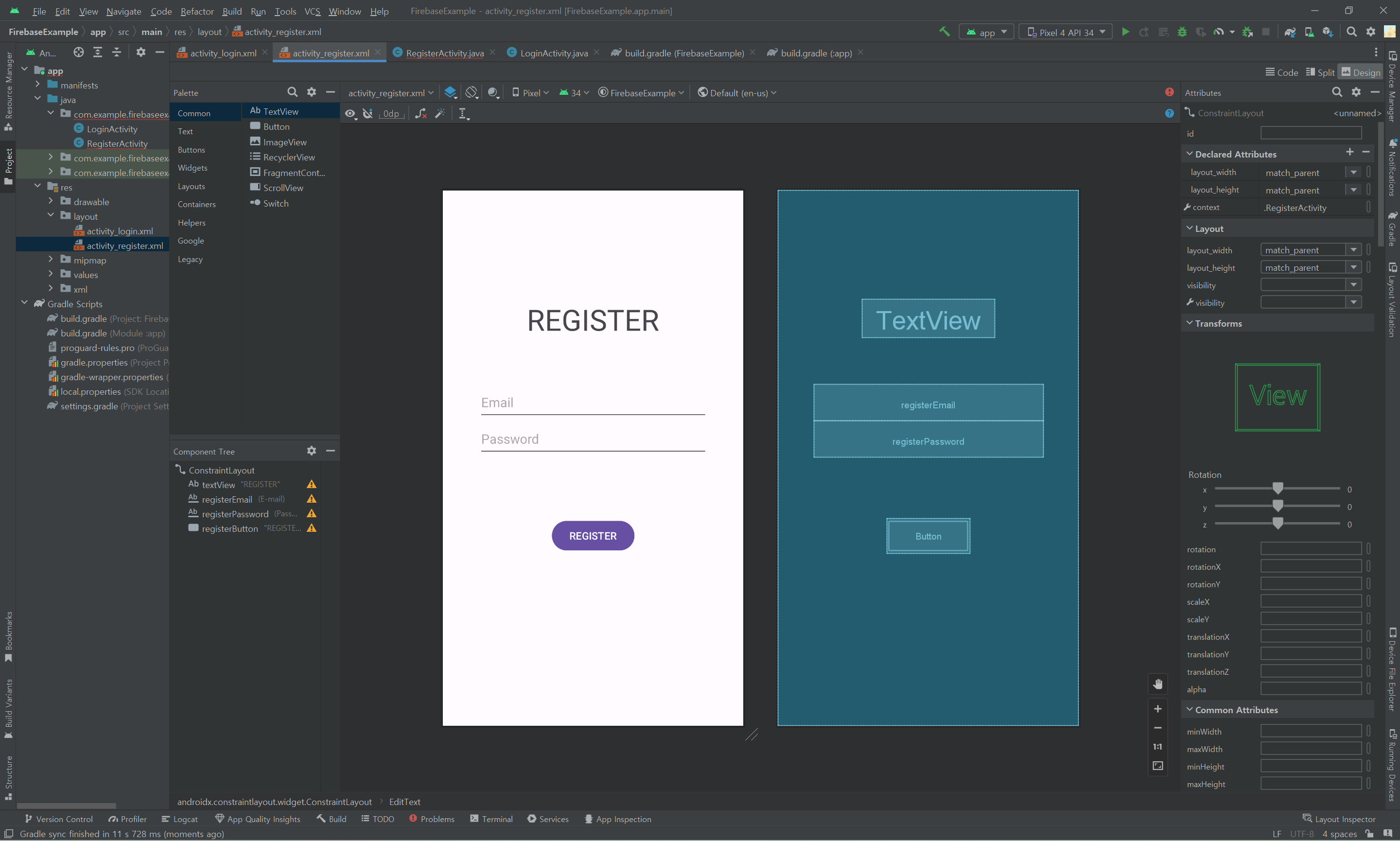The image size is (1400, 841).
Task: Click blue help question mark icon
Action: [x=1170, y=113]
